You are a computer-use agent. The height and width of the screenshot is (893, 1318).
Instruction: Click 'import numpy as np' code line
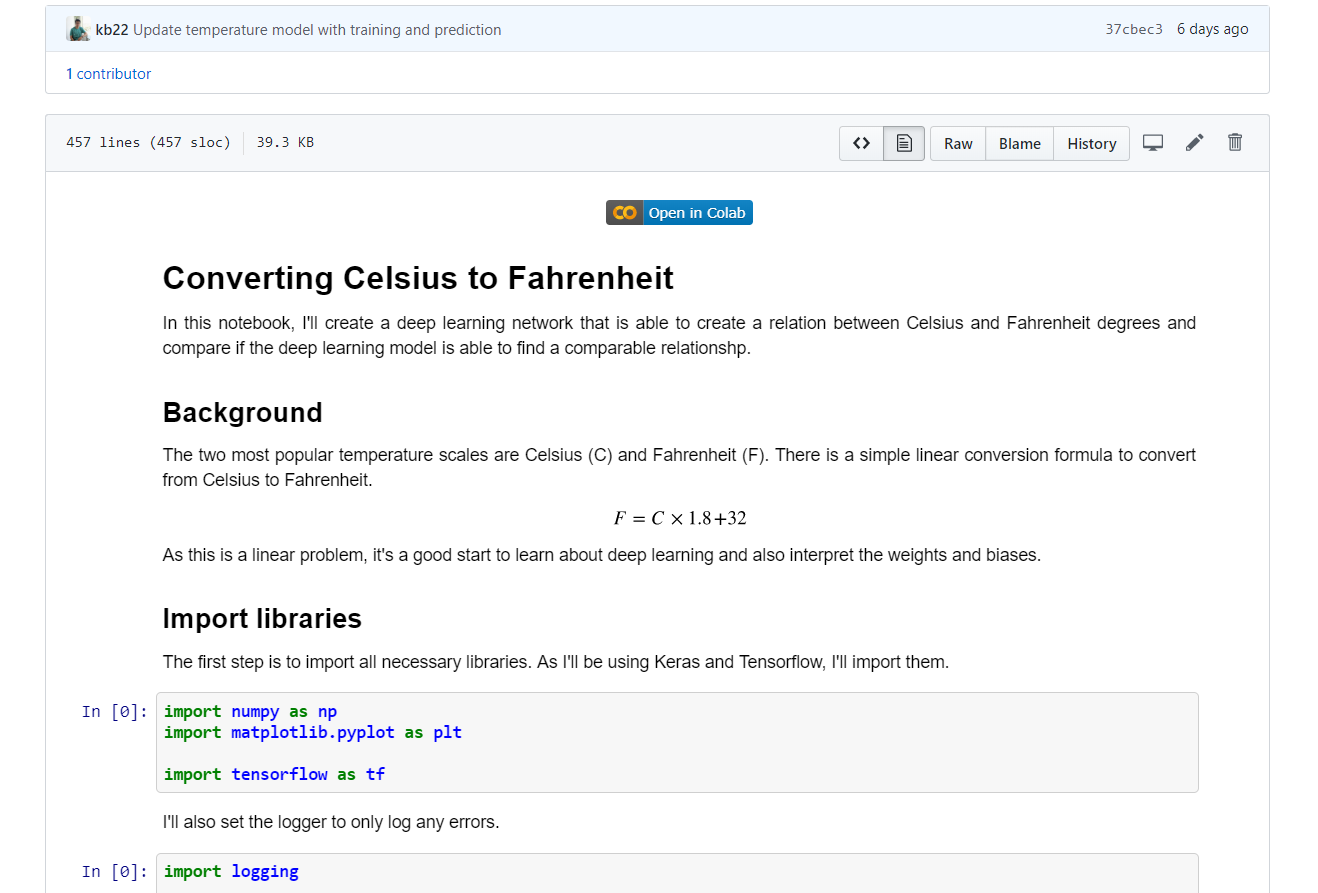coord(251,712)
